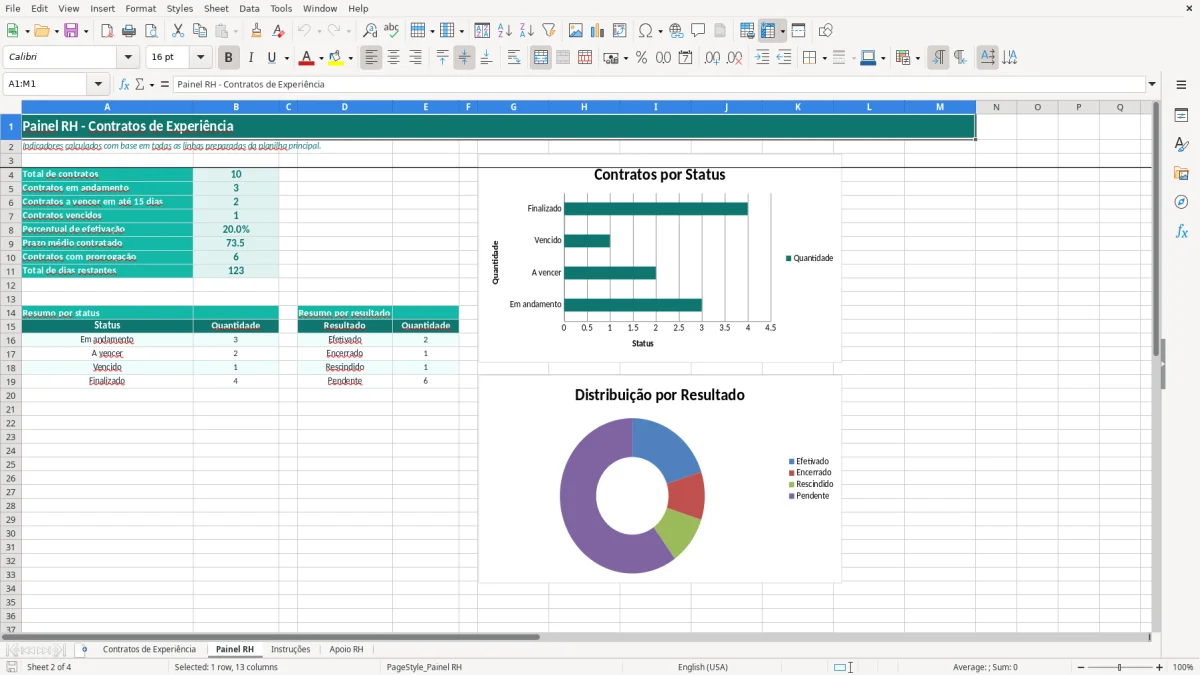This screenshot has width=1200, height=675.
Task: Open Find & Replace
Action: [370, 31]
